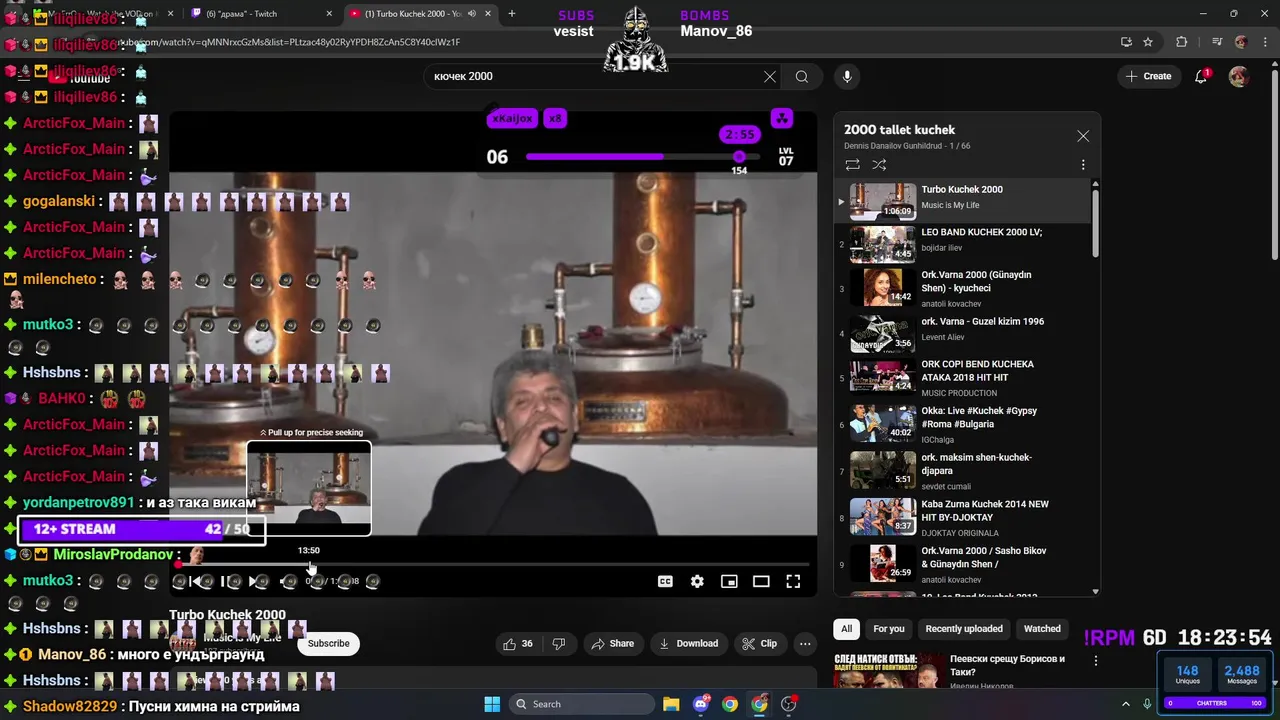
Task: Open Windows Start menu
Action: [492, 704]
